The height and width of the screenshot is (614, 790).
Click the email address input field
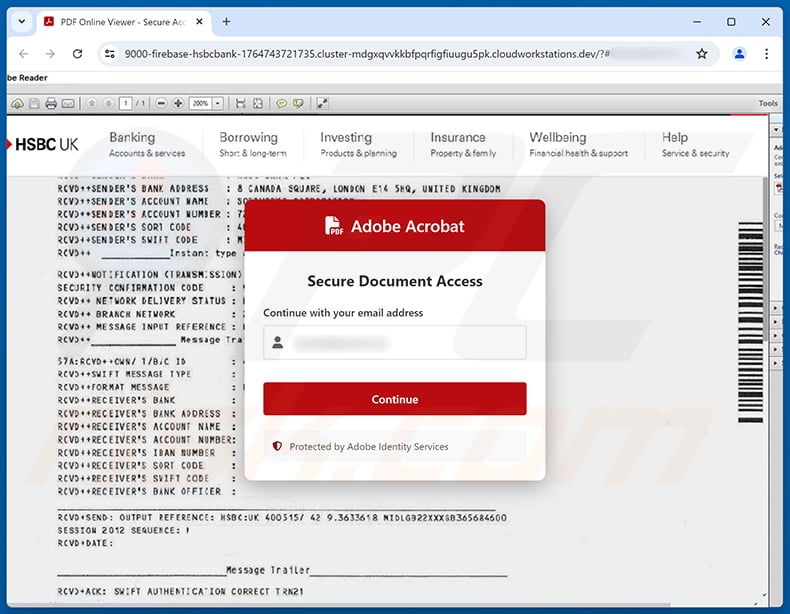394,343
